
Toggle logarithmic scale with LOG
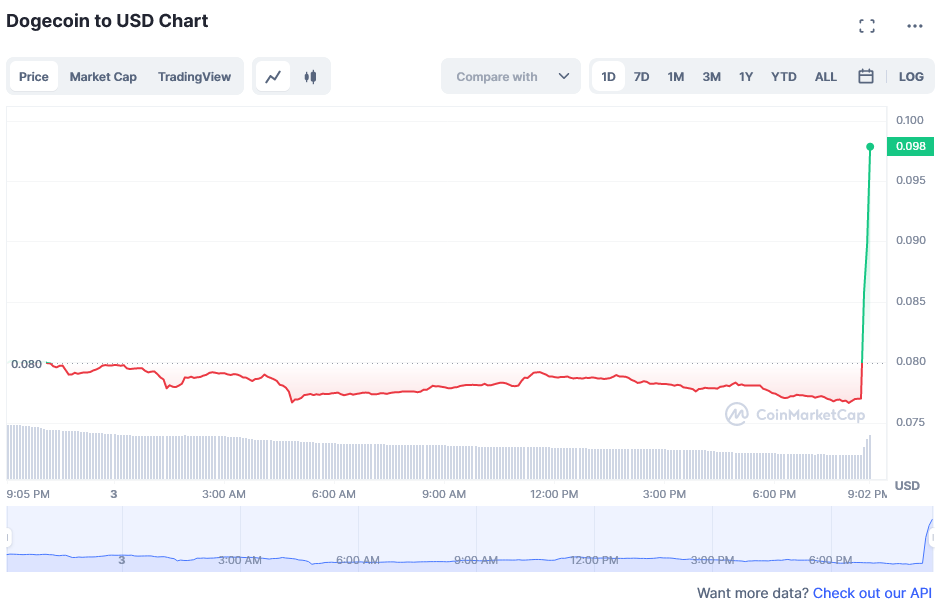click(911, 76)
